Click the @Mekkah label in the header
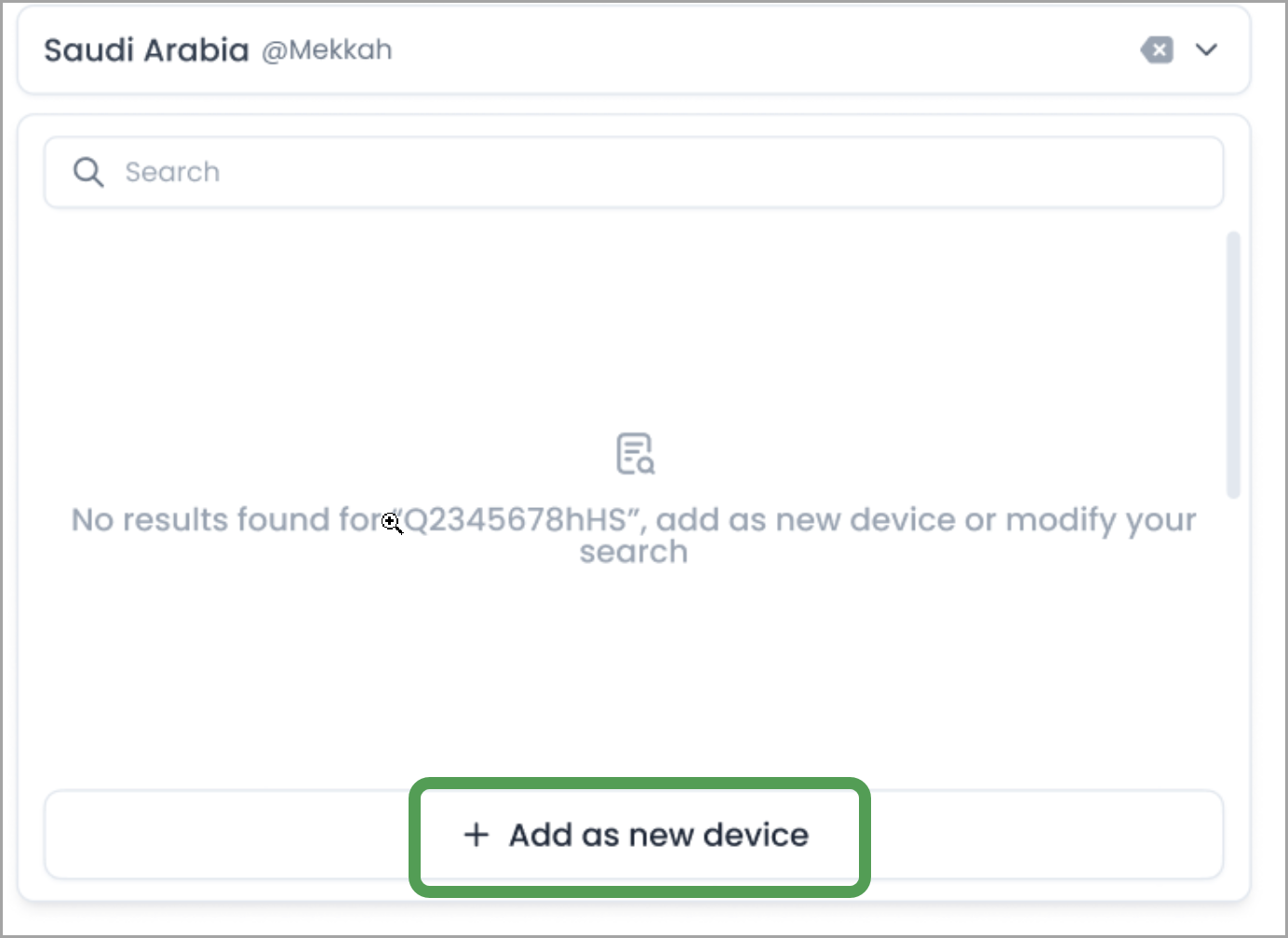Image resolution: width=1288 pixels, height=938 pixels. coord(327,50)
